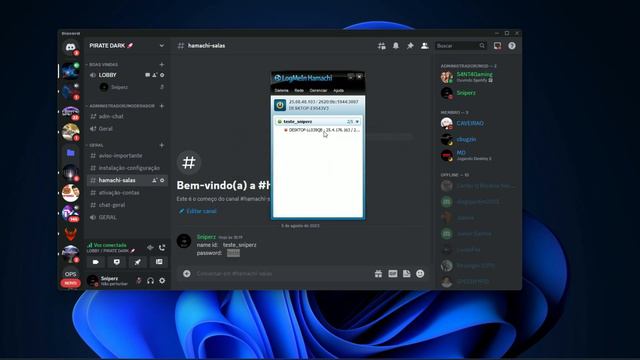This screenshot has width=640, height=360.
Task: Collapse the ADMINISTRADOR/MODERADOR category
Action: pyautogui.click(x=122, y=106)
